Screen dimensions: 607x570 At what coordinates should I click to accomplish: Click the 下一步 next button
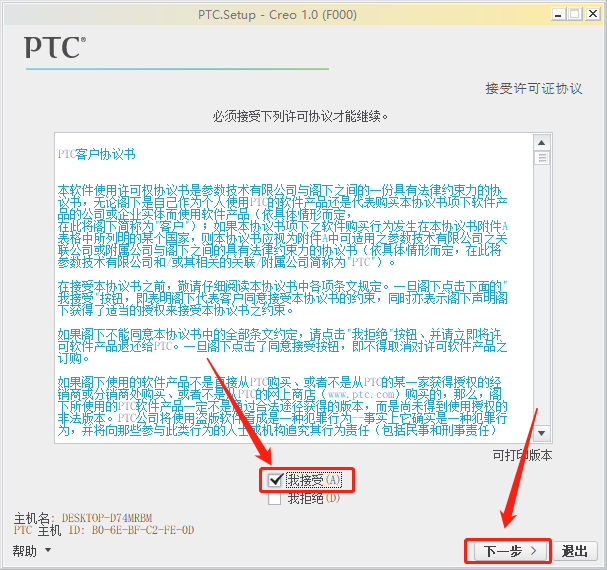pyautogui.click(x=508, y=551)
